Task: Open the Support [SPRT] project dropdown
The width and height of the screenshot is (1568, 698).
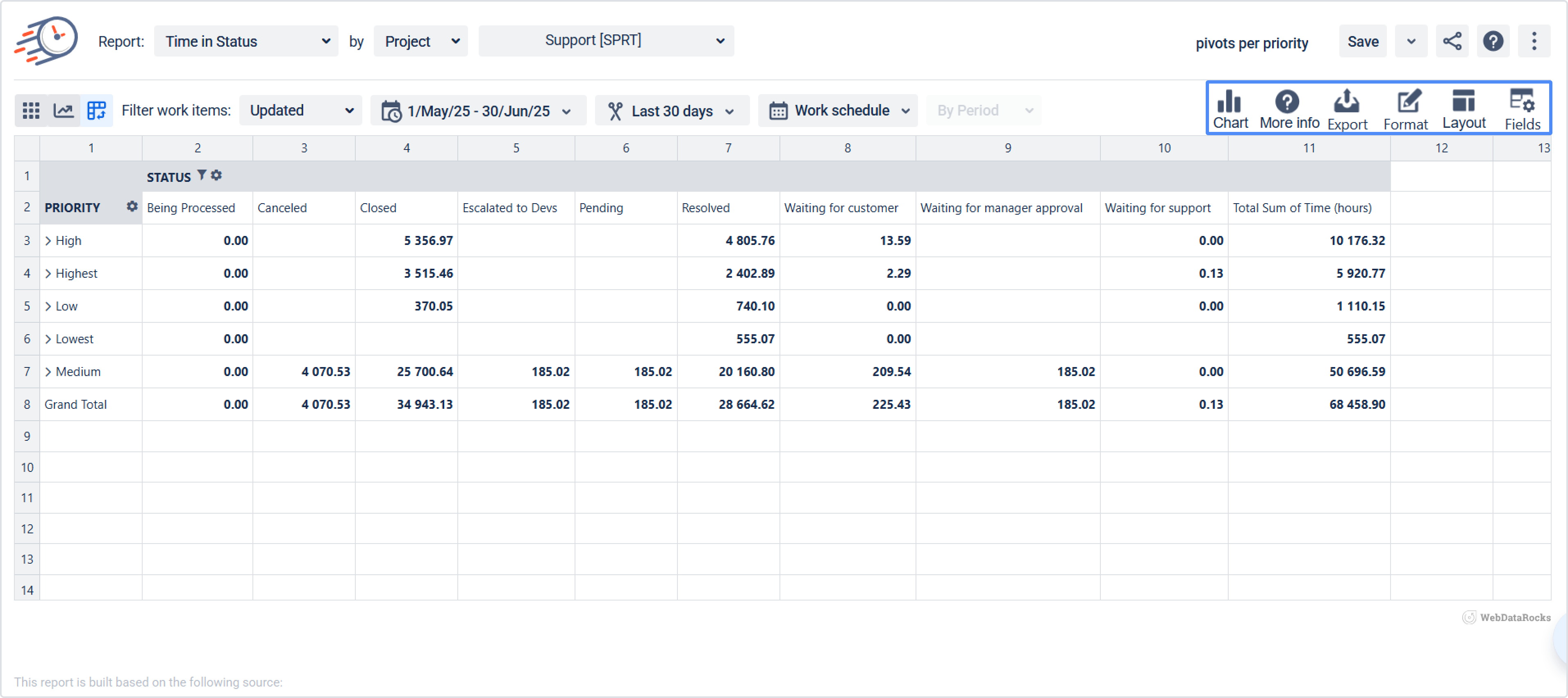Action: (606, 41)
